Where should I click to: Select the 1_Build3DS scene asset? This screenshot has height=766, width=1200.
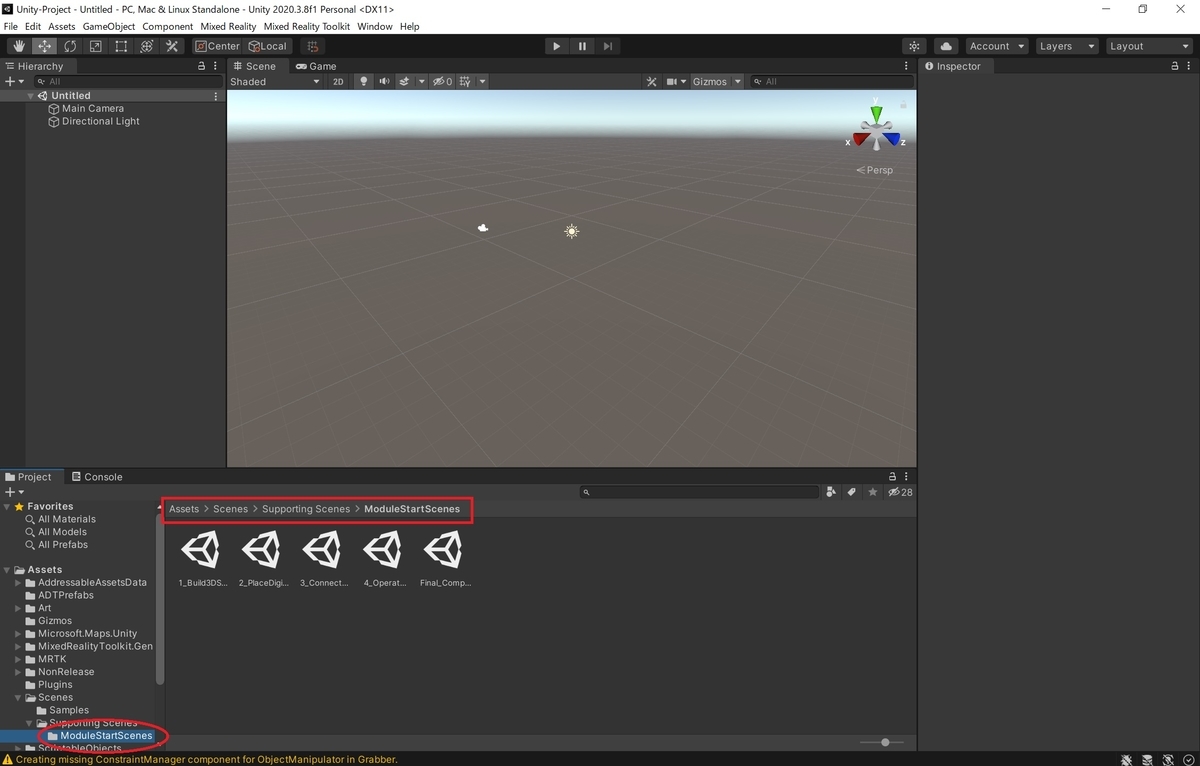click(201, 558)
